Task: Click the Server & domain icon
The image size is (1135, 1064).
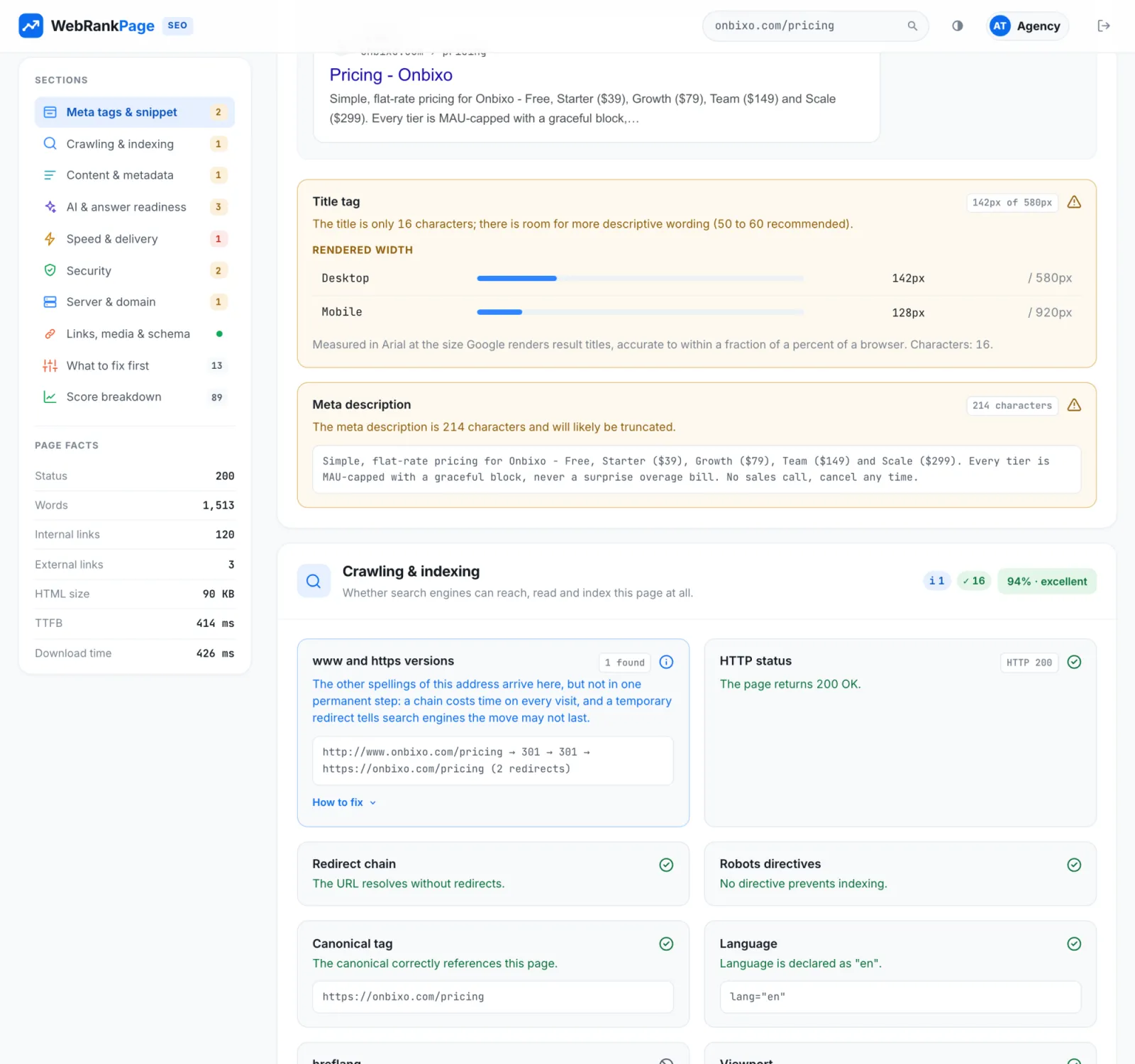Action: 50,302
